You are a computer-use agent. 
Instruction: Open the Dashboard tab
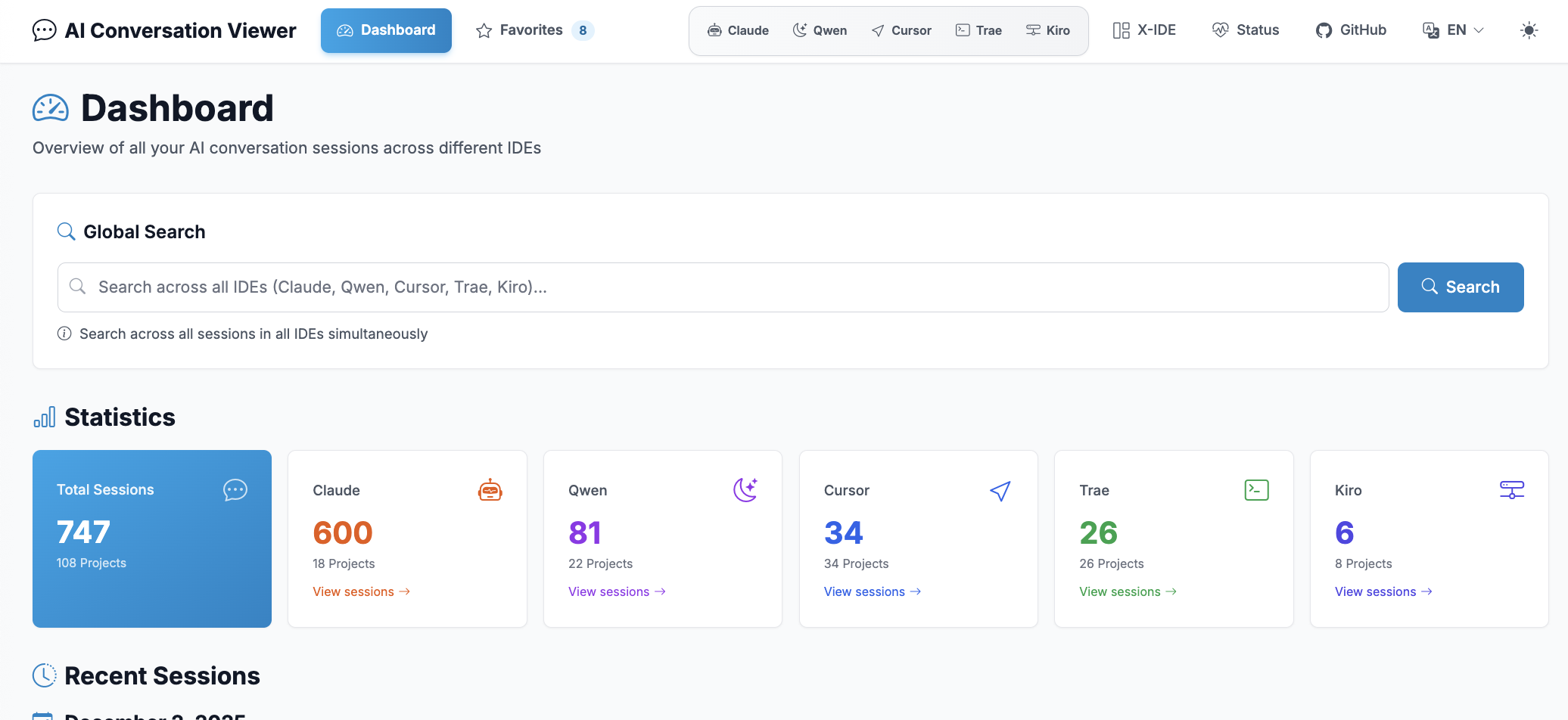coord(386,30)
